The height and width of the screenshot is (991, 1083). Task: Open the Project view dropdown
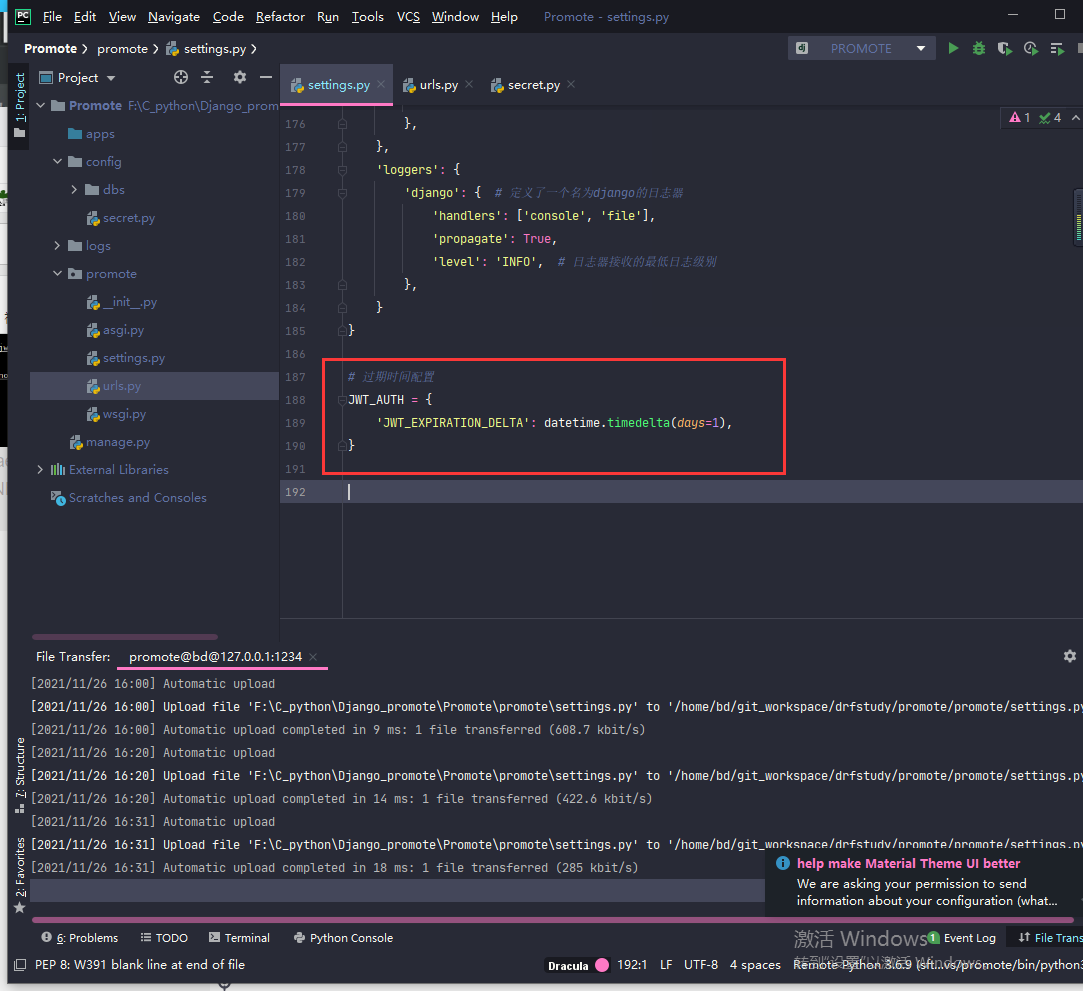111,78
